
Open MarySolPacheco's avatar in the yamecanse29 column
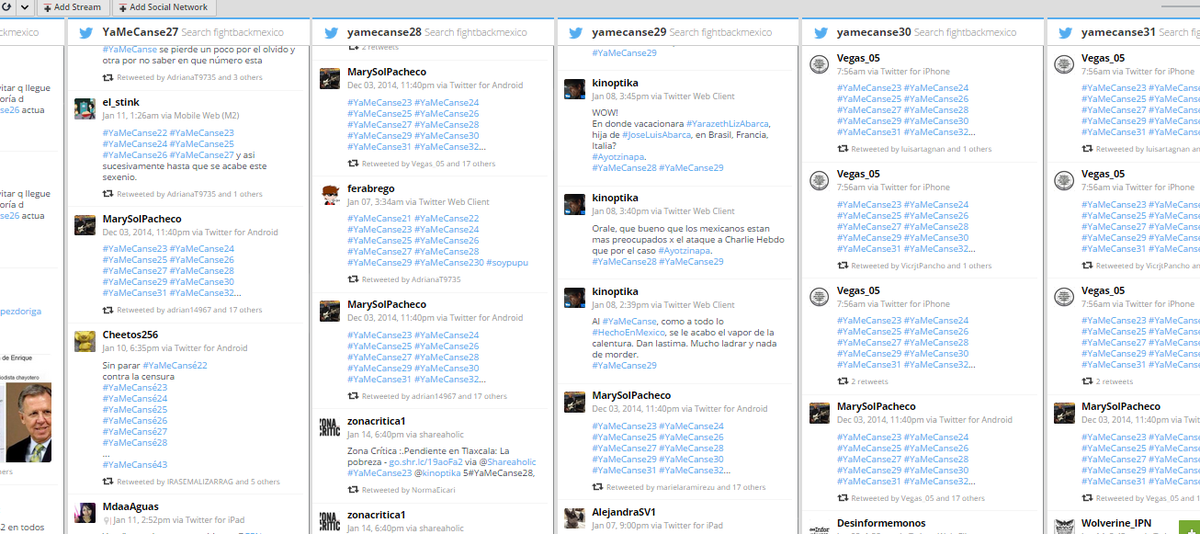575,401
